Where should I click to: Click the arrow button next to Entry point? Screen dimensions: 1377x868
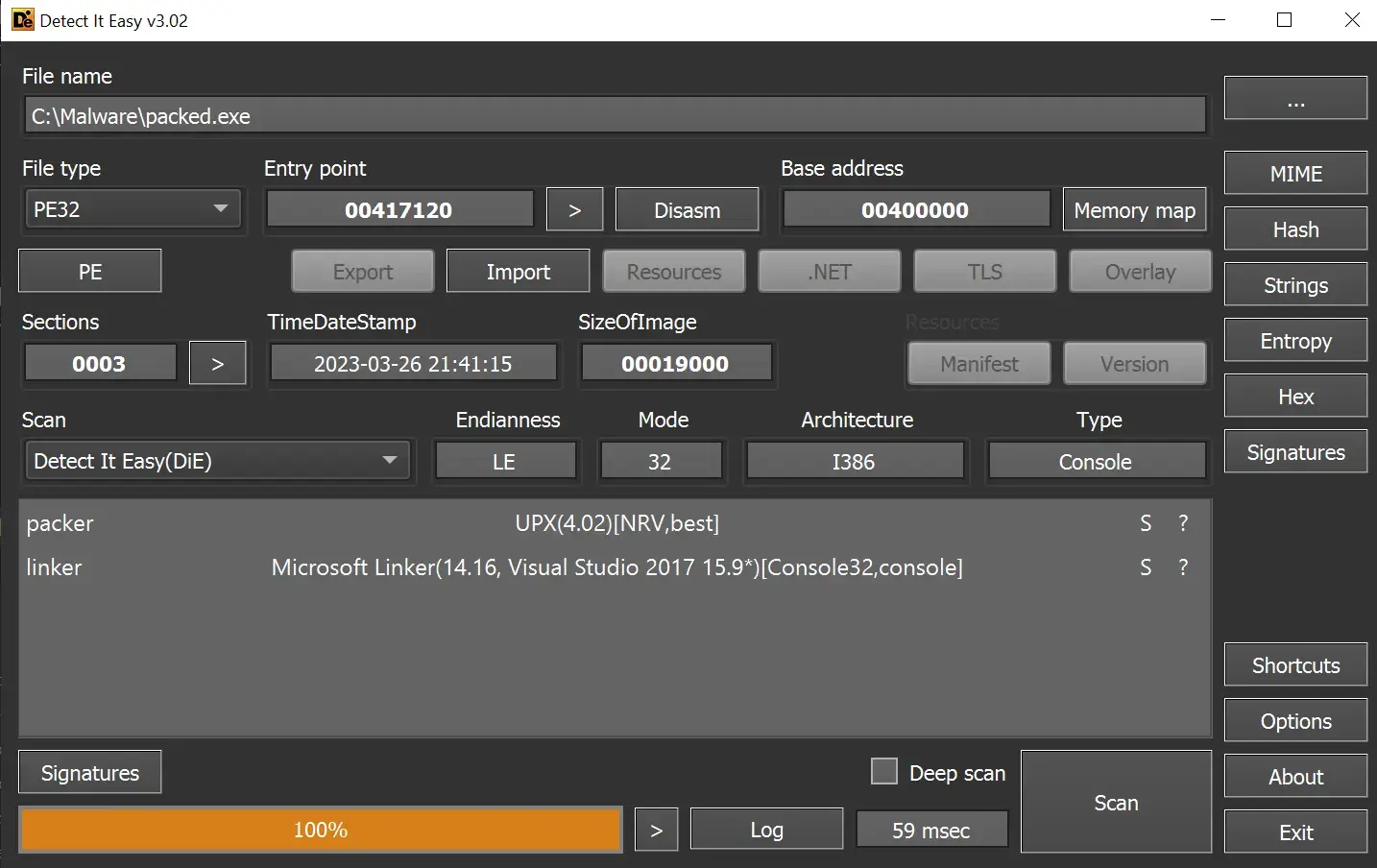(x=574, y=210)
